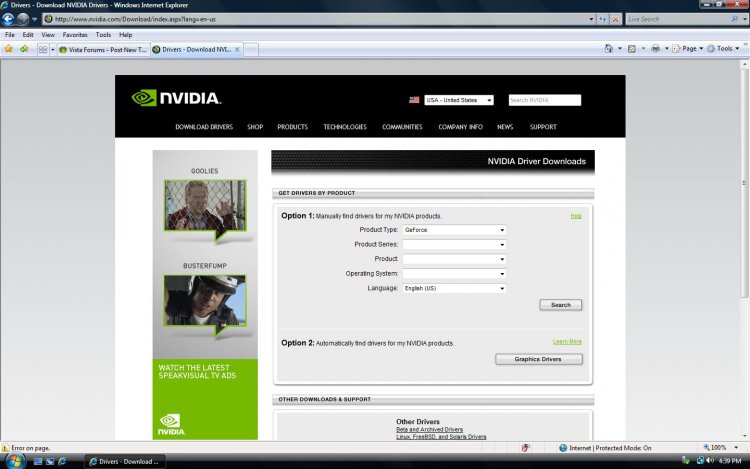
Task: Click the popup blocker status bar icon
Action: (x=525, y=448)
